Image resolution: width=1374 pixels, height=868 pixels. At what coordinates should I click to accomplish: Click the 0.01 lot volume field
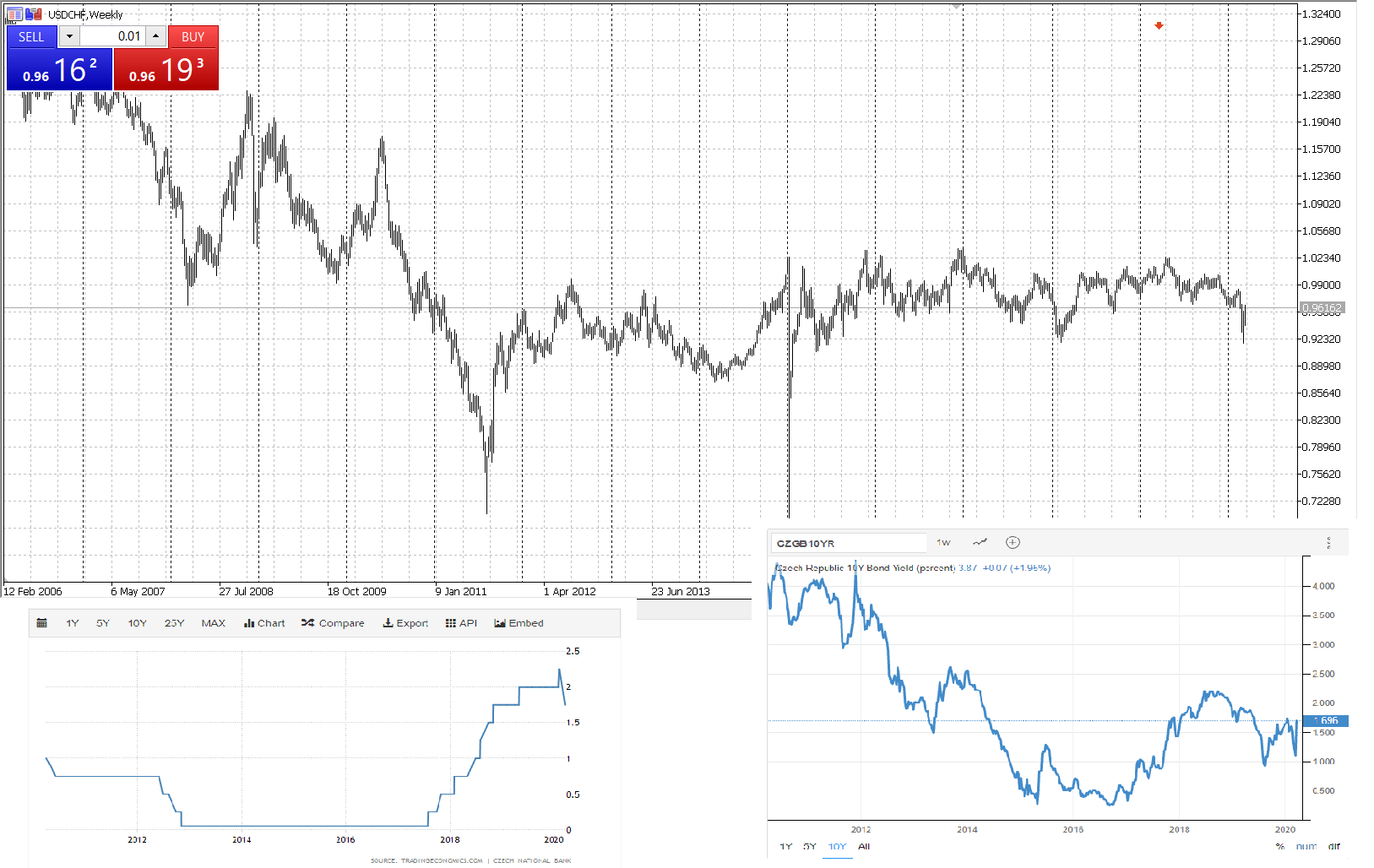[x=112, y=36]
